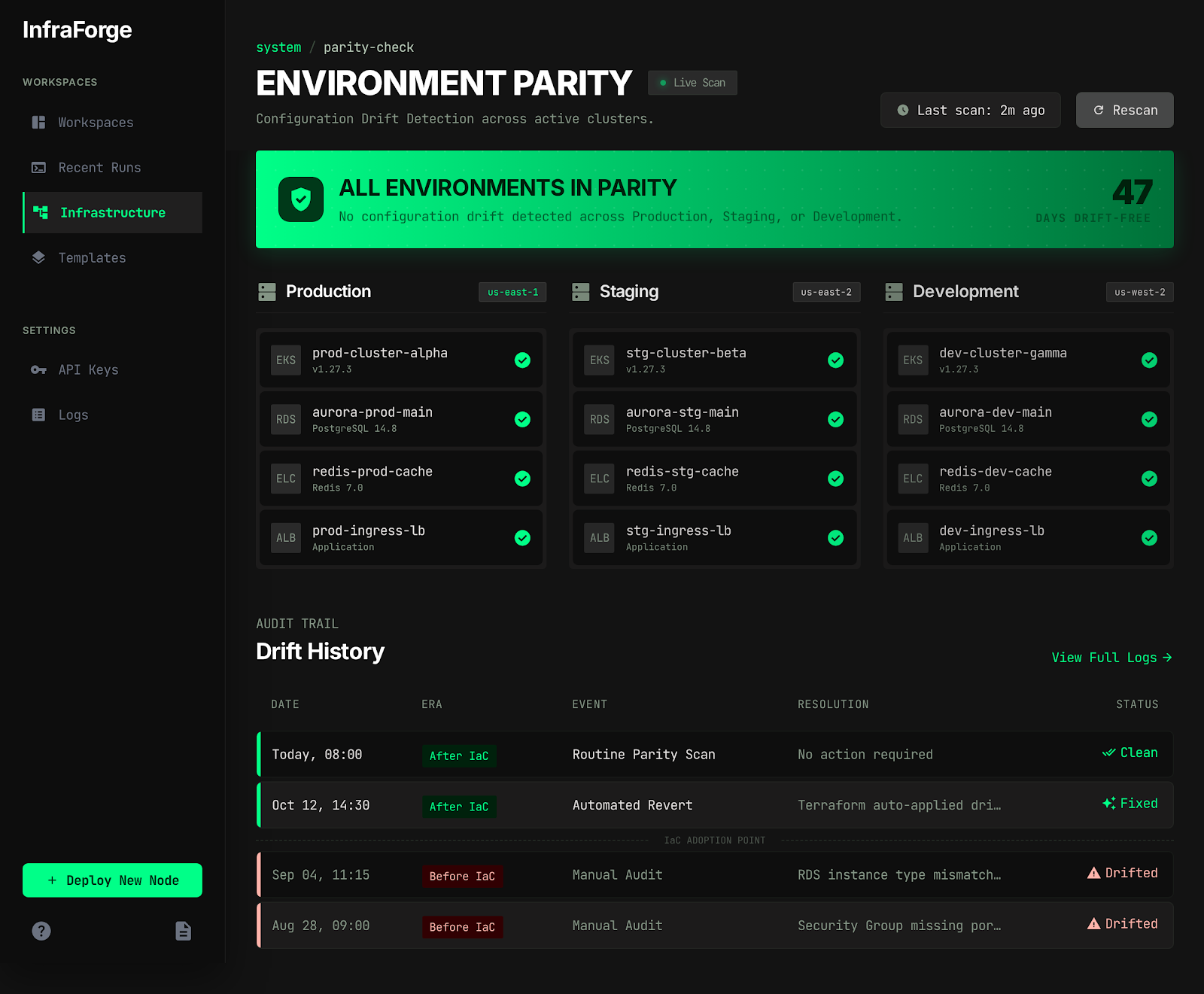Click stg-ingress-lb status check icon
The image size is (1204, 994).
[835, 538]
